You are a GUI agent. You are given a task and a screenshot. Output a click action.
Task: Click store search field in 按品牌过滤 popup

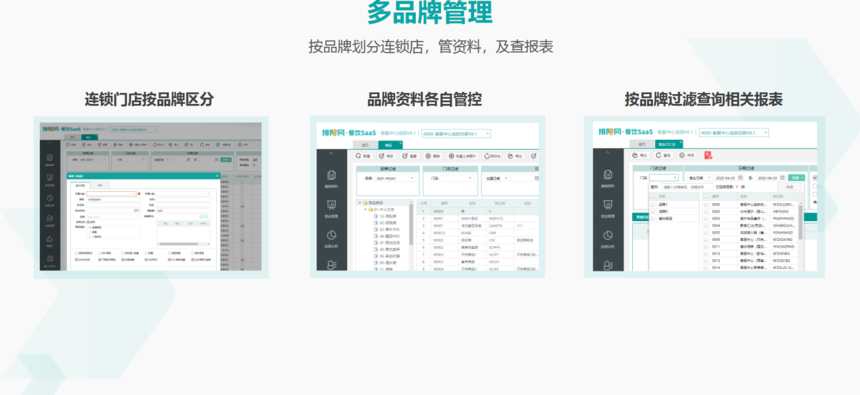687,187
